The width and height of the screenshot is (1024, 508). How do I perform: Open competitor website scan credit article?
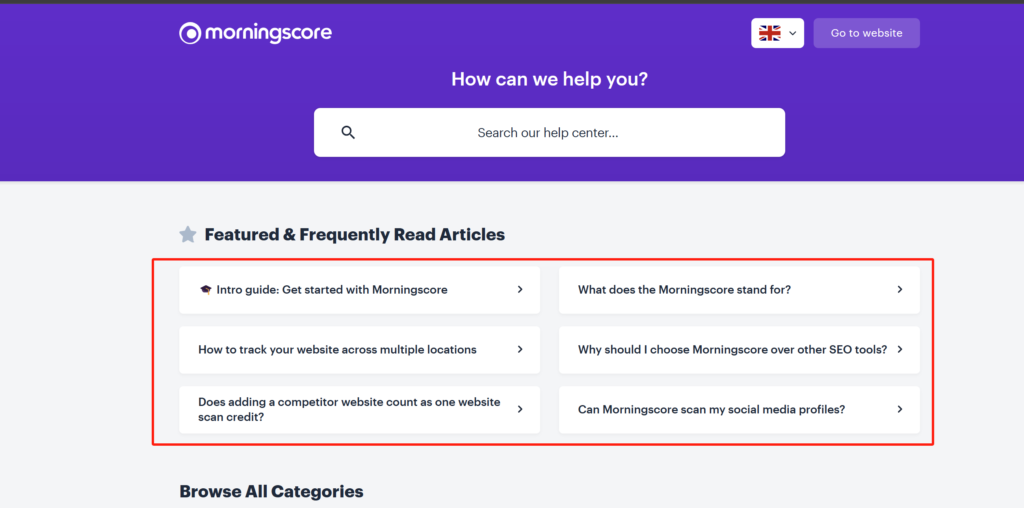click(x=360, y=409)
